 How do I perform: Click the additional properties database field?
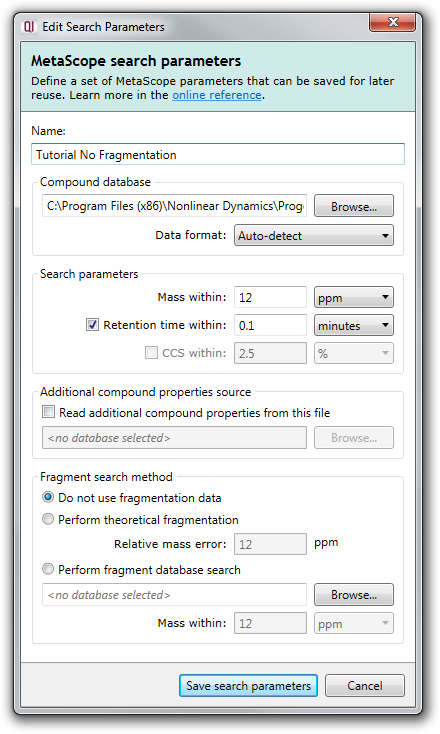(174, 438)
